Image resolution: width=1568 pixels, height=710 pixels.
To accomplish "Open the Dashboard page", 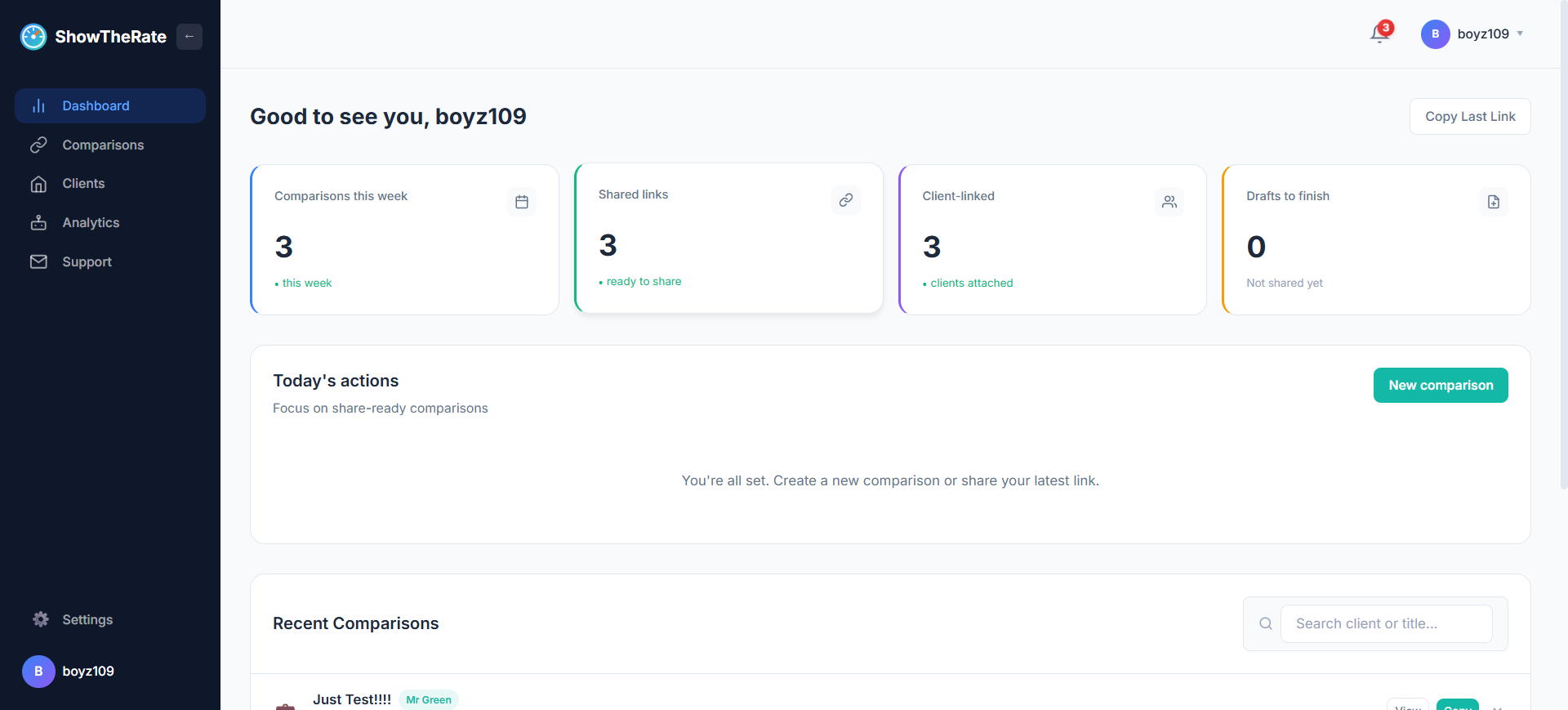I will click(110, 106).
